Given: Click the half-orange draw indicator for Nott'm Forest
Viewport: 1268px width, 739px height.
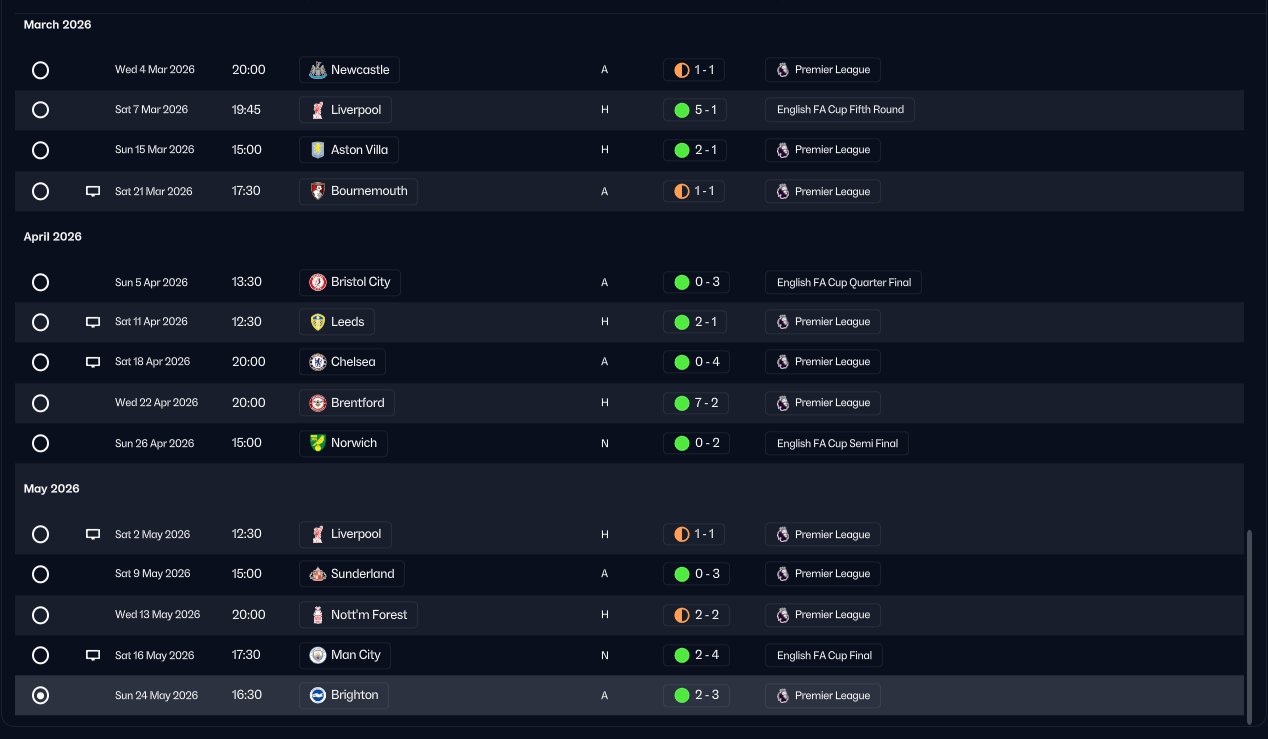Looking at the screenshot, I should [x=682, y=615].
